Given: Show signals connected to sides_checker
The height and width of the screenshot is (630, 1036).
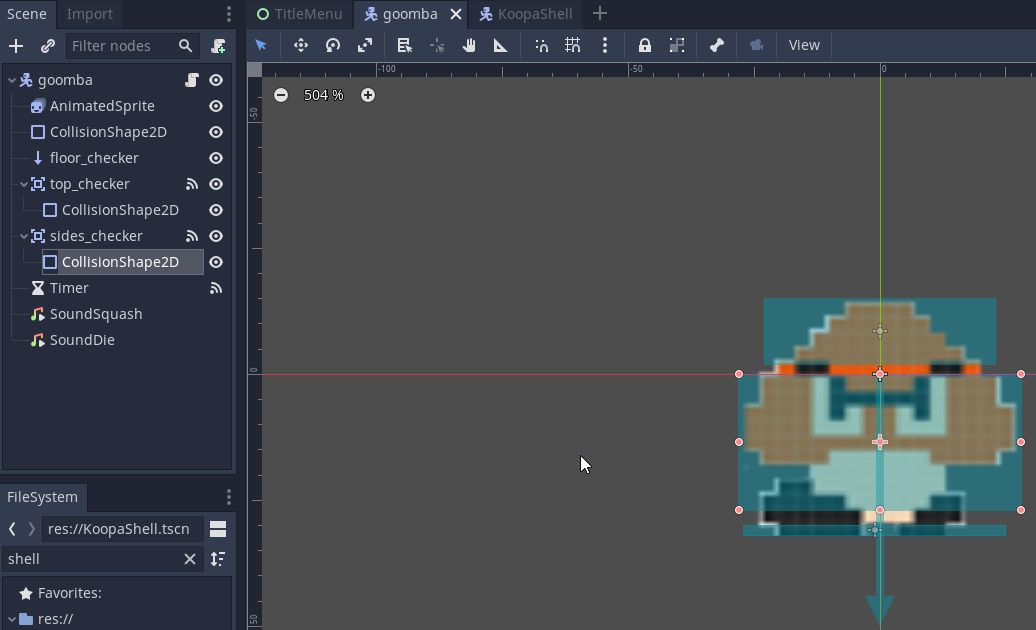Looking at the screenshot, I should (192, 236).
